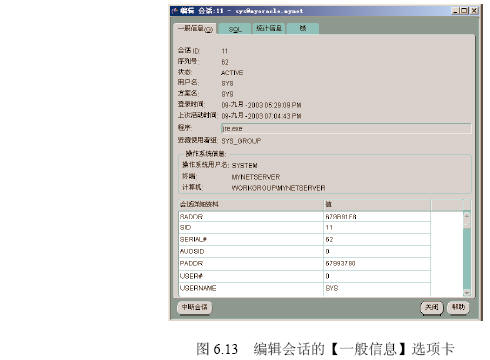Viewport: 490px width, 360px height.
Task: Click the ACTIVE status value
Action: tap(232, 73)
